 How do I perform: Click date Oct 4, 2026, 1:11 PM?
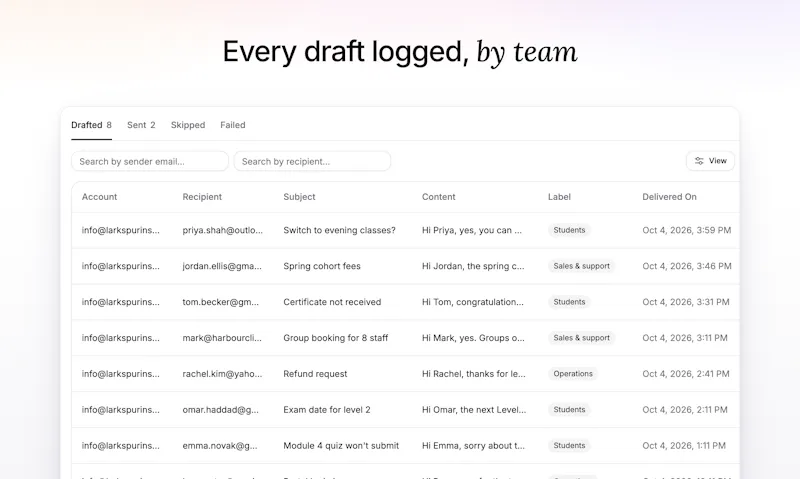tap(684, 446)
